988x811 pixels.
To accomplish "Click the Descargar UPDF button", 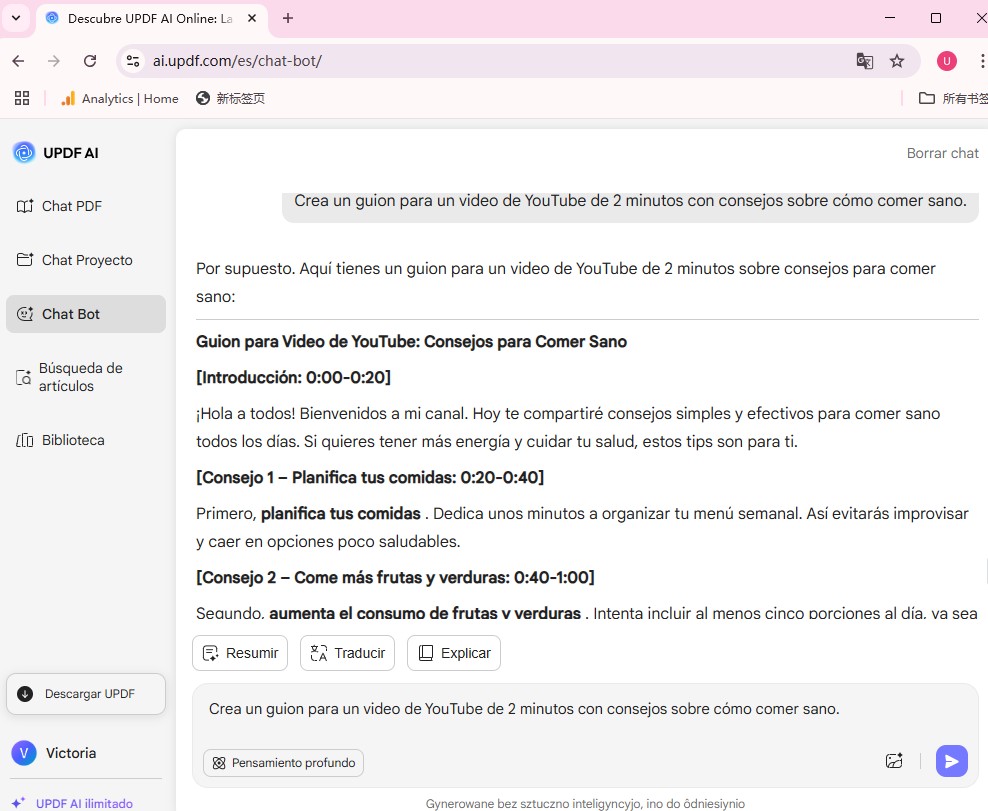I will (x=86, y=694).
